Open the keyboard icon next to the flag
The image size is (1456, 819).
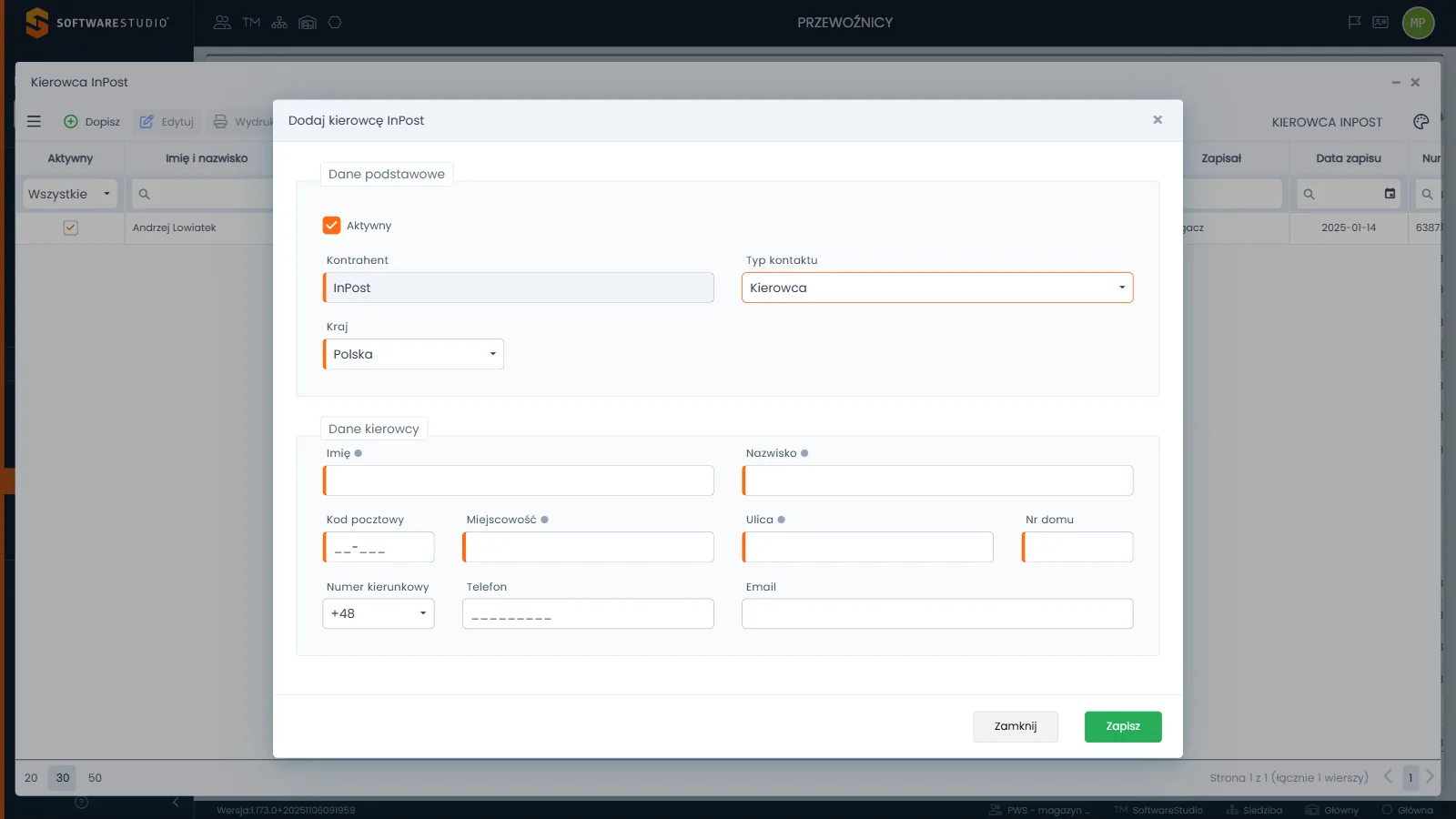click(x=1380, y=23)
